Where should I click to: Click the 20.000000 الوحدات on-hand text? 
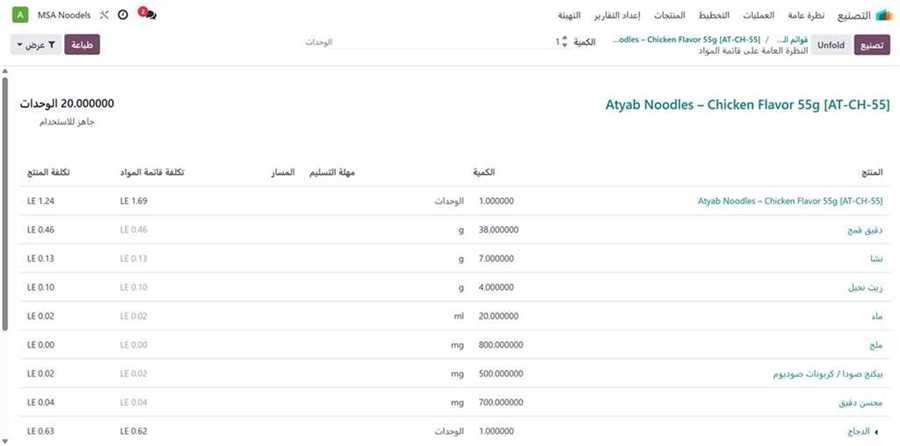click(x=67, y=104)
